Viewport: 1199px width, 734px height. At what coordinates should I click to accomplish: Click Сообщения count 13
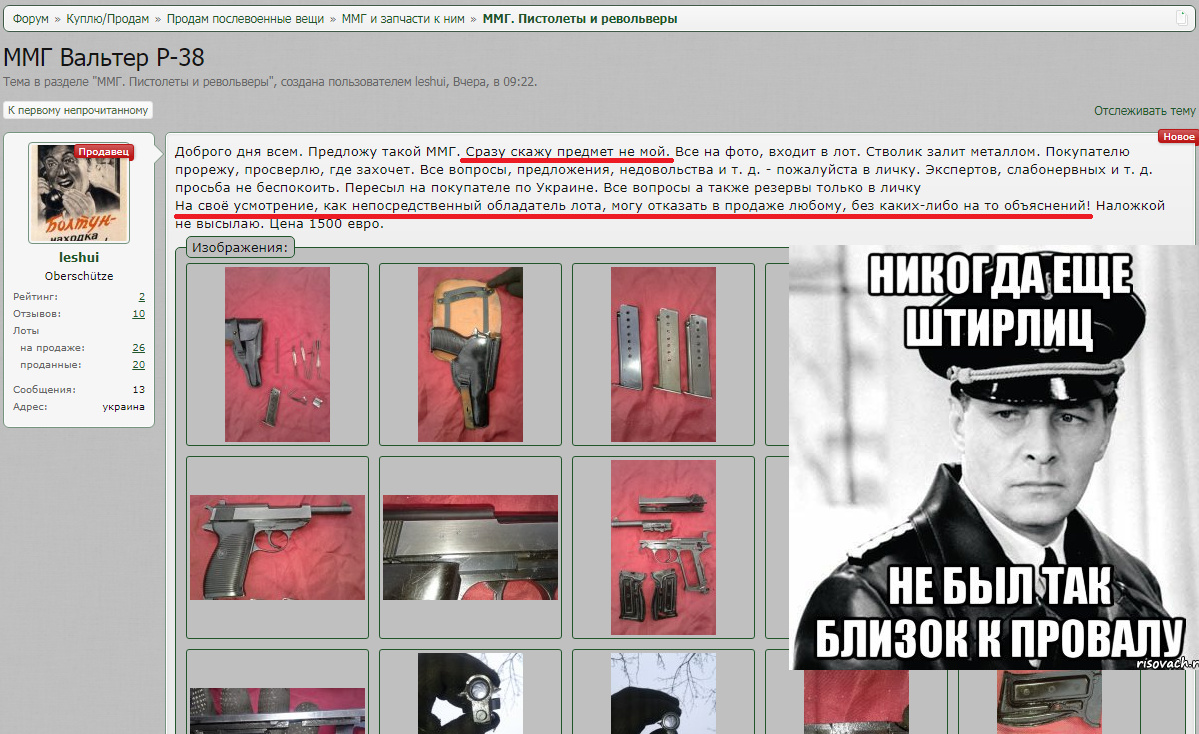point(138,390)
